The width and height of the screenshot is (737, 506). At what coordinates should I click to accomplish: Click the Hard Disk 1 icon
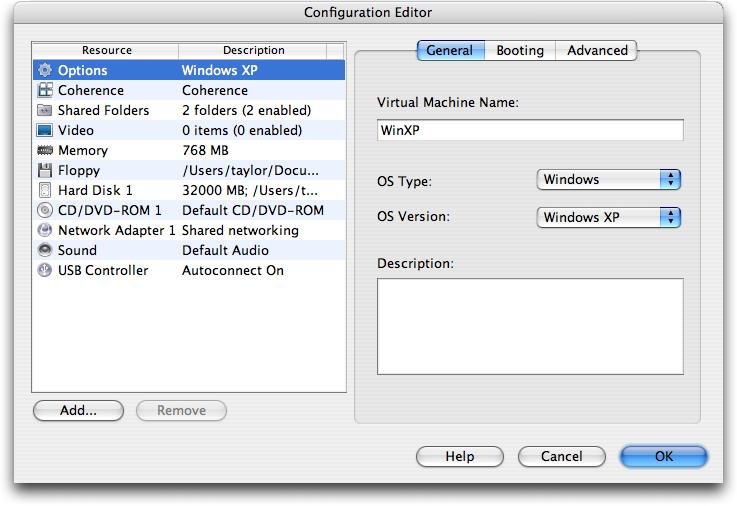(45, 190)
